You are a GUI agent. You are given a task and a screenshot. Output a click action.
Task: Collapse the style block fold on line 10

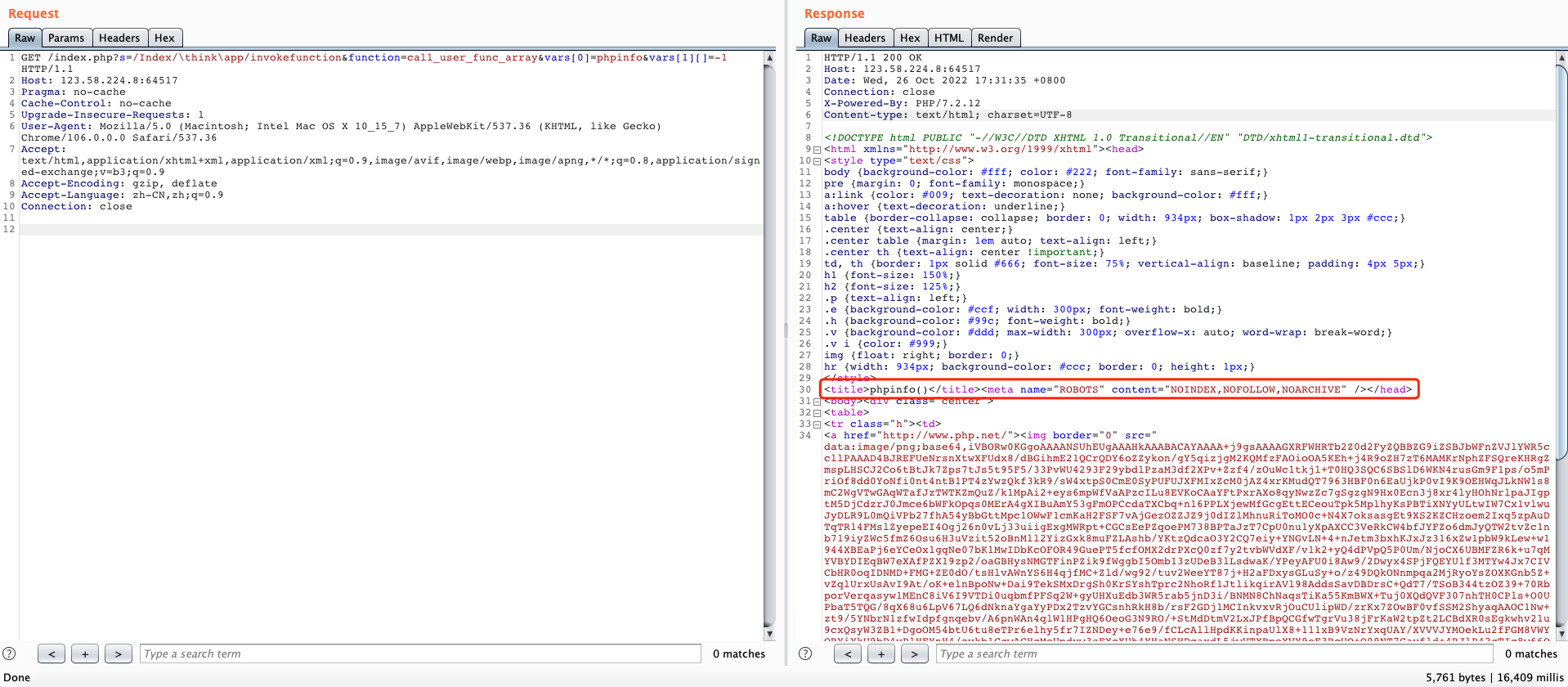(817, 161)
